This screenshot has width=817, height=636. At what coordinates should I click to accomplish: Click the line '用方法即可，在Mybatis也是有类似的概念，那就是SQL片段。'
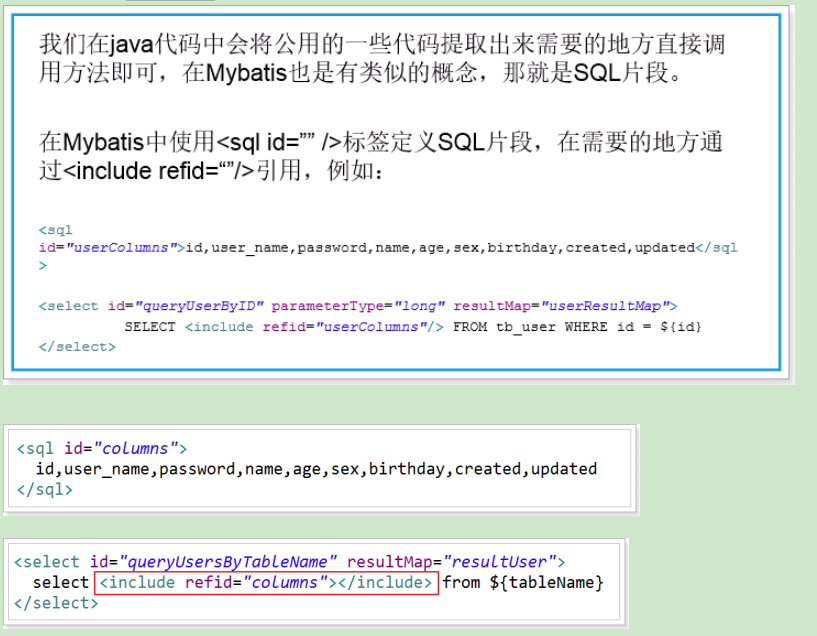click(x=361, y=72)
